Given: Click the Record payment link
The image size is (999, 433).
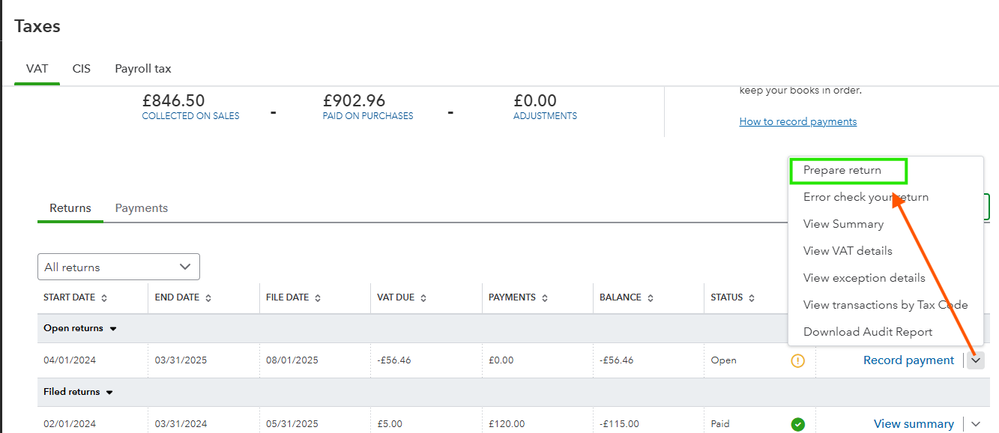Looking at the screenshot, I should (908, 360).
